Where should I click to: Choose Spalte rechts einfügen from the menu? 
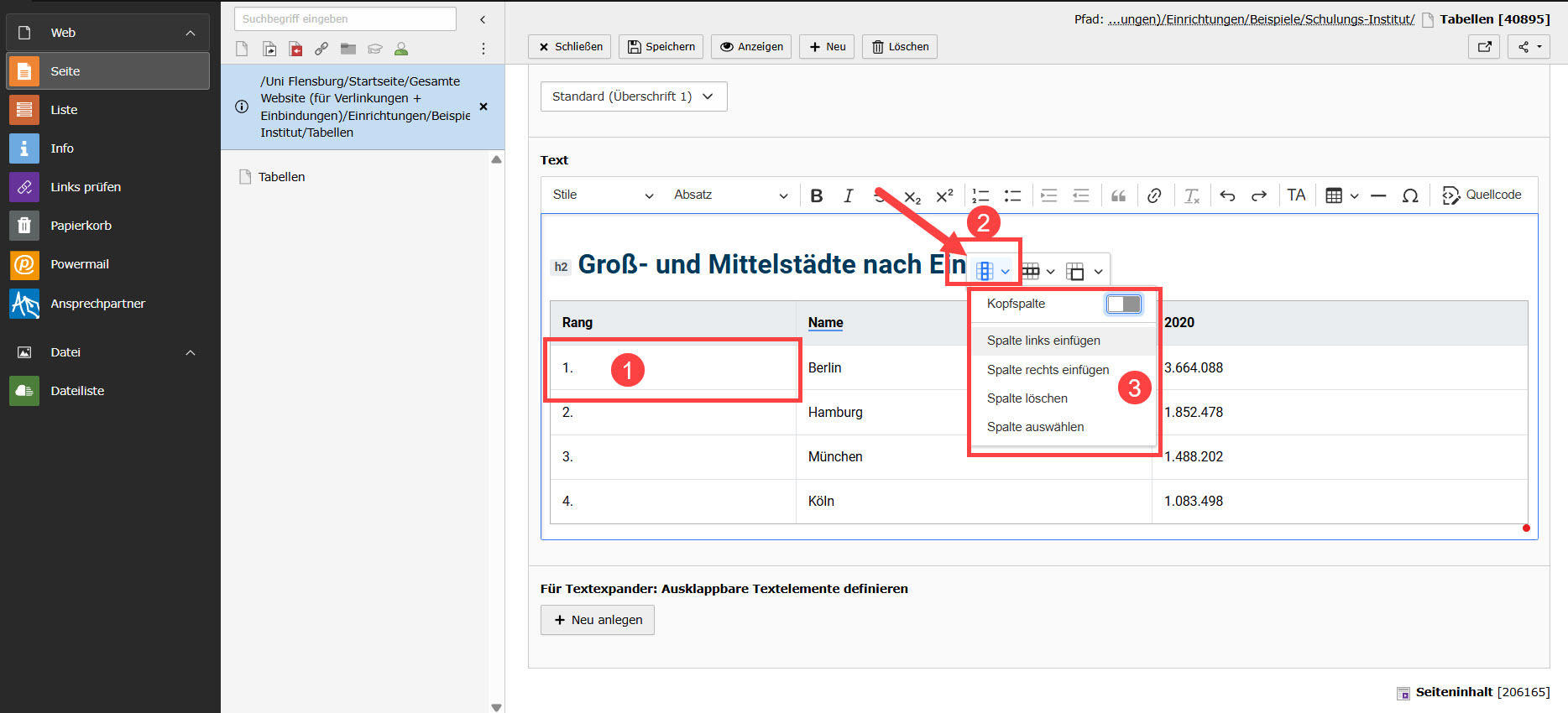coord(1048,370)
